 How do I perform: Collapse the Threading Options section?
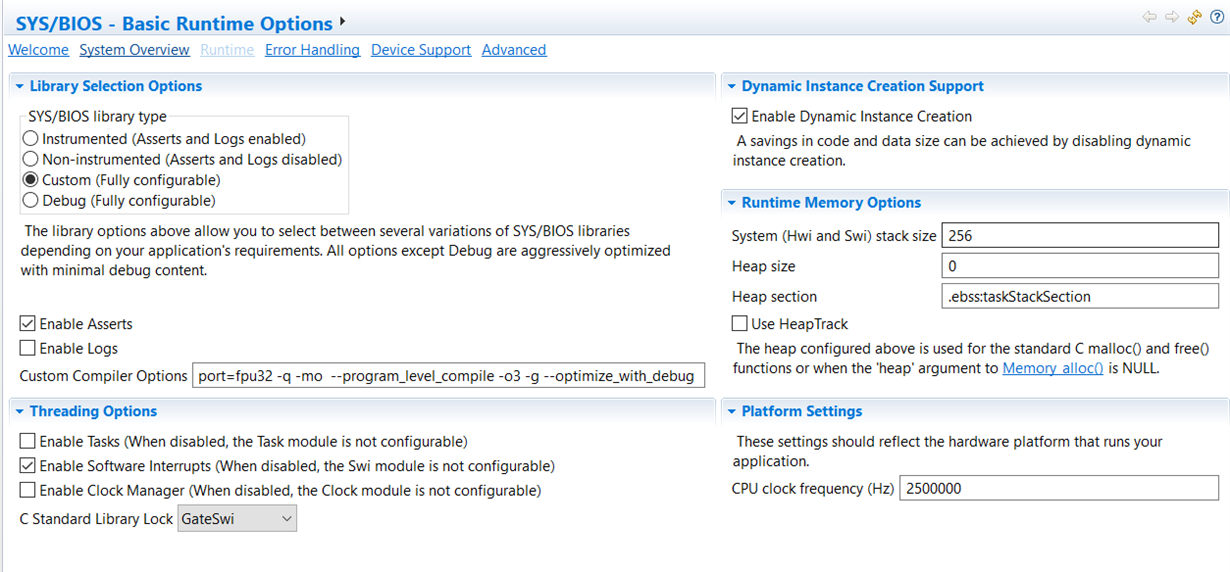click(20, 411)
